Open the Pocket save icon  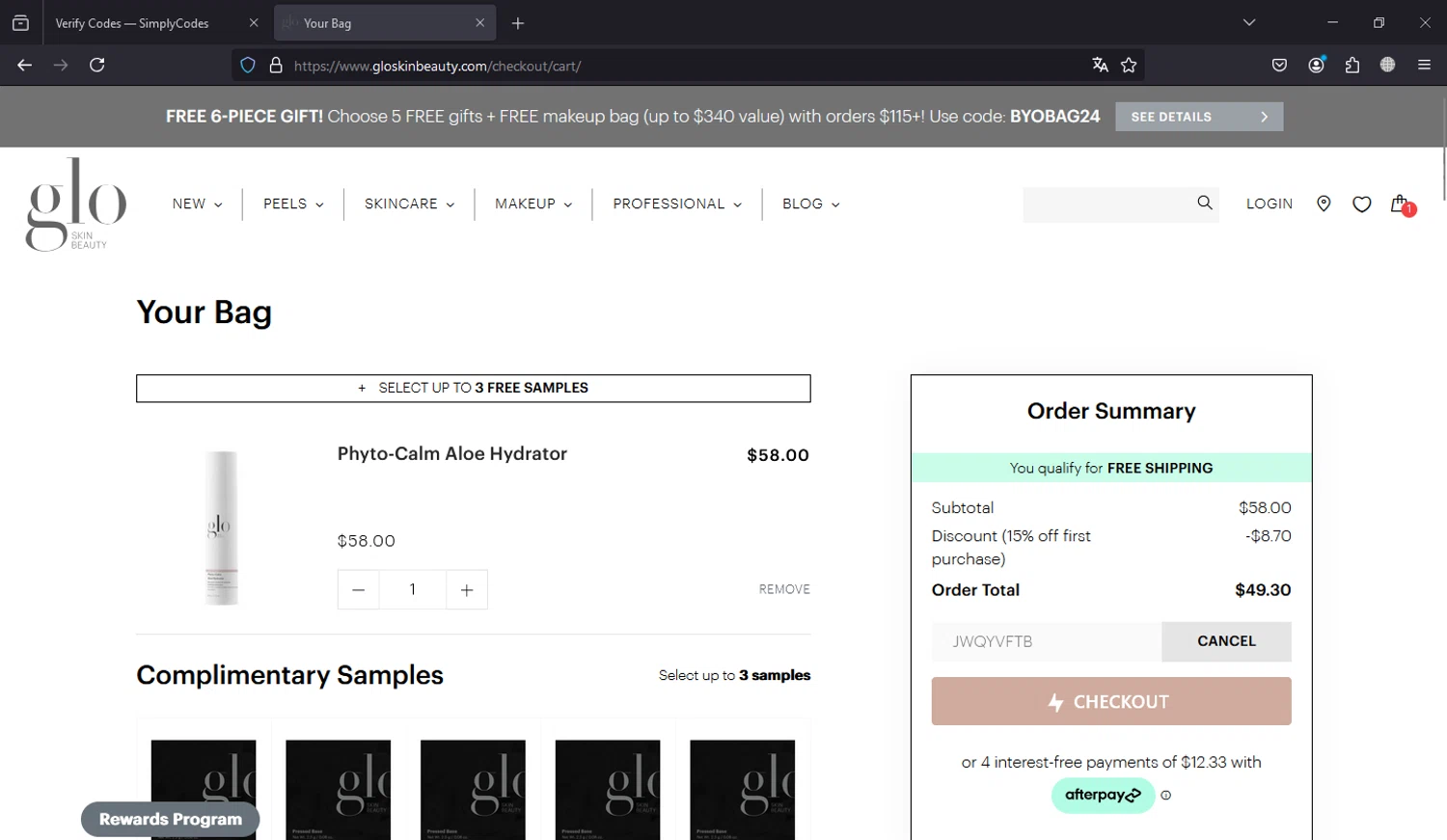tap(1279, 66)
